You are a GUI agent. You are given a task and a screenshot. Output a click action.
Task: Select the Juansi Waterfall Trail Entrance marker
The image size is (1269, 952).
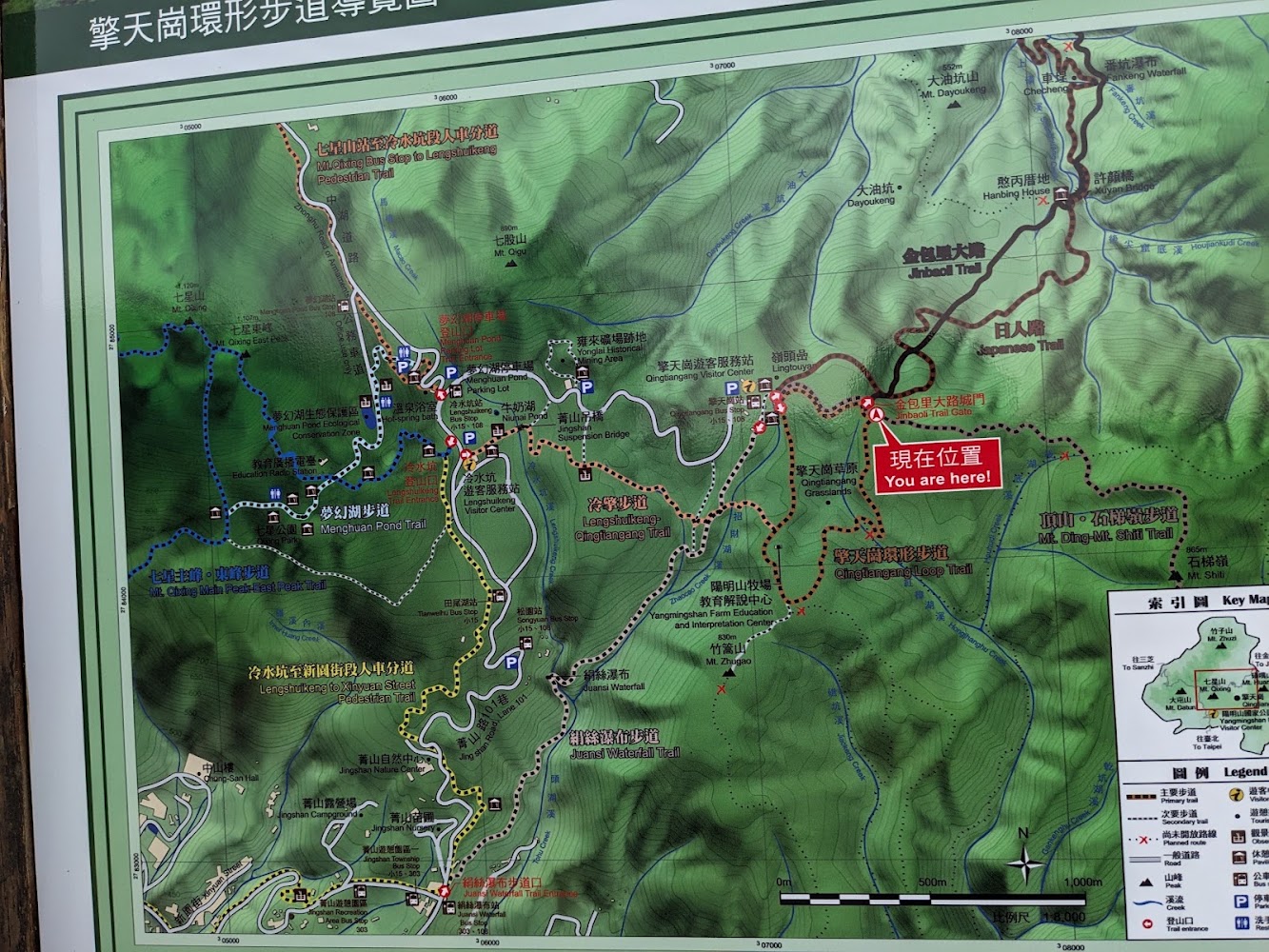pyautogui.click(x=445, y=891)
